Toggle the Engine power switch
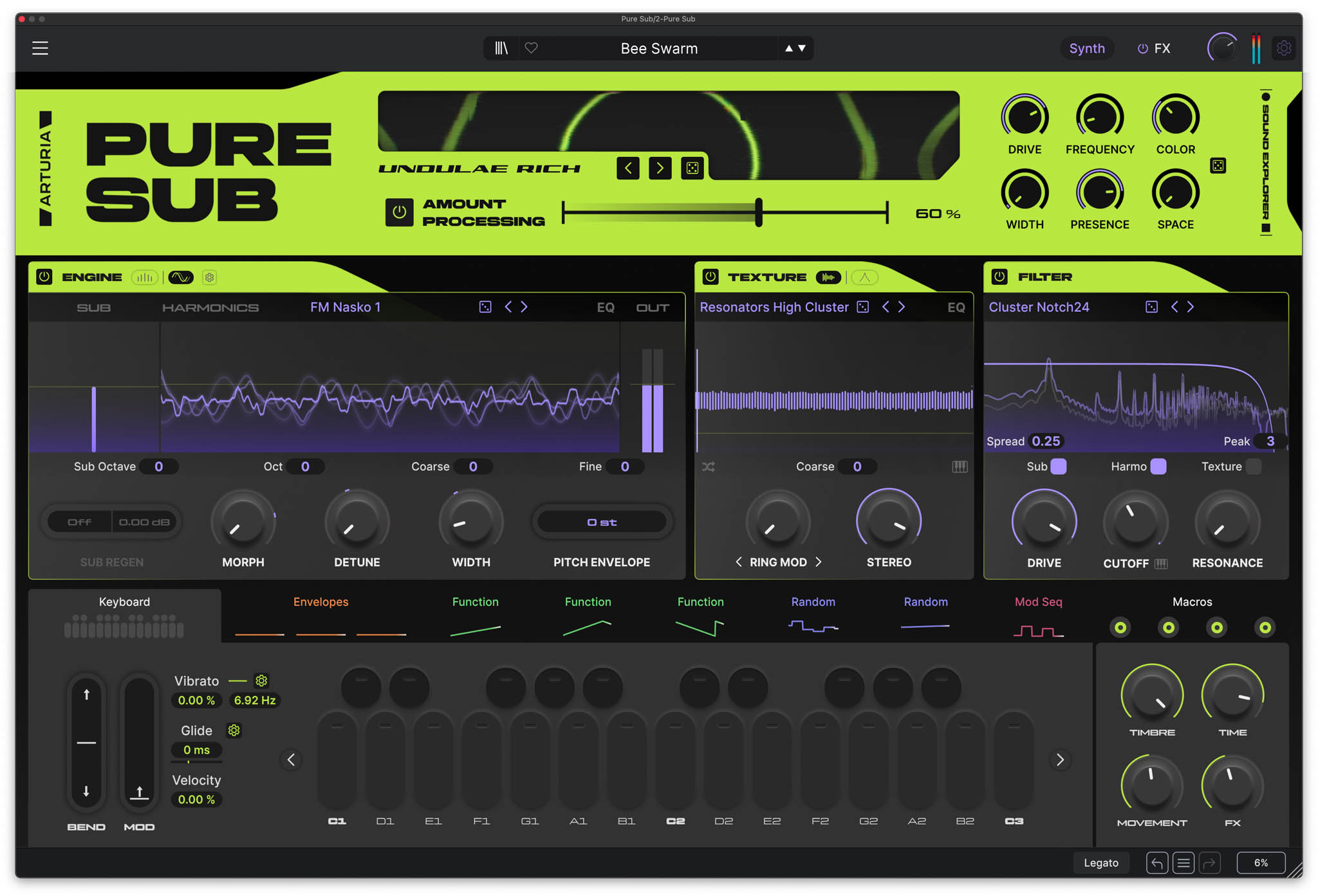Image resolution: width=1318 pixels, height=896 pixels. (44, 277)
